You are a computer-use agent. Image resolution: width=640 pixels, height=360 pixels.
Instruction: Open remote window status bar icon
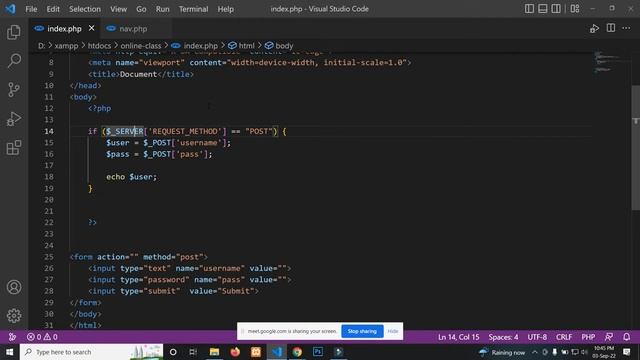coord(13,337)
